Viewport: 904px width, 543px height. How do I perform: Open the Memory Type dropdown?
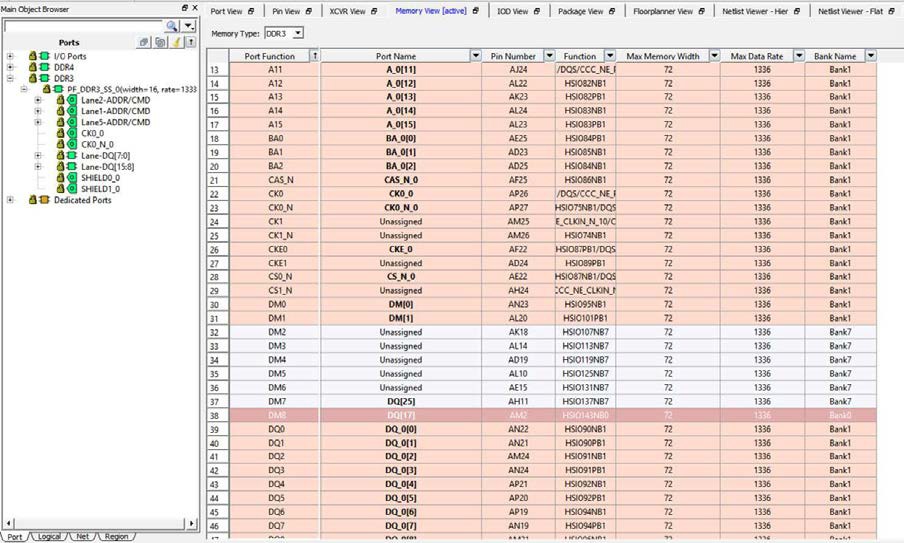pos(298,33)
